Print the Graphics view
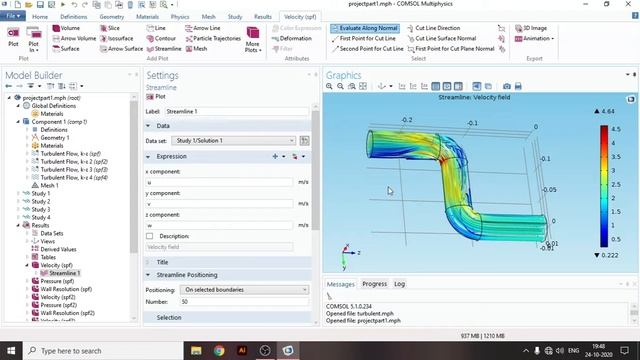Screen dimensions: 640x360 point(518,86)
